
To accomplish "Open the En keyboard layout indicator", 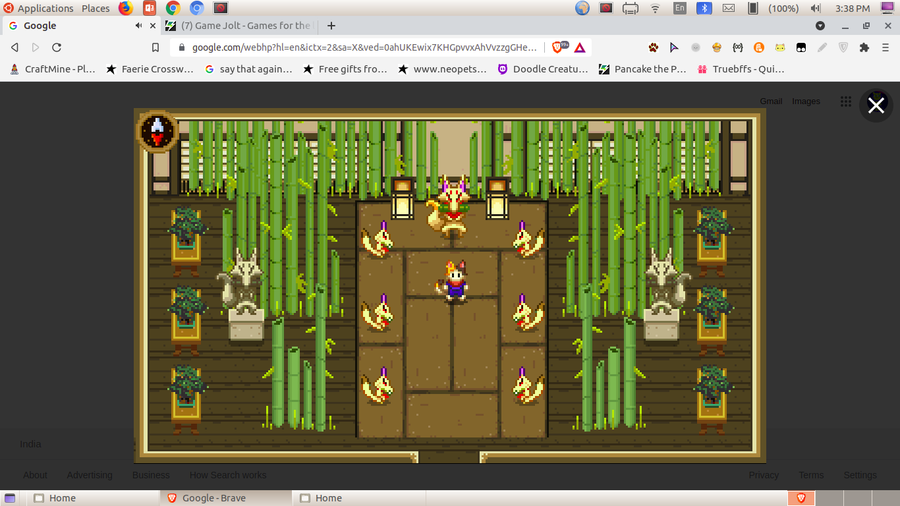I will (680, 8).
